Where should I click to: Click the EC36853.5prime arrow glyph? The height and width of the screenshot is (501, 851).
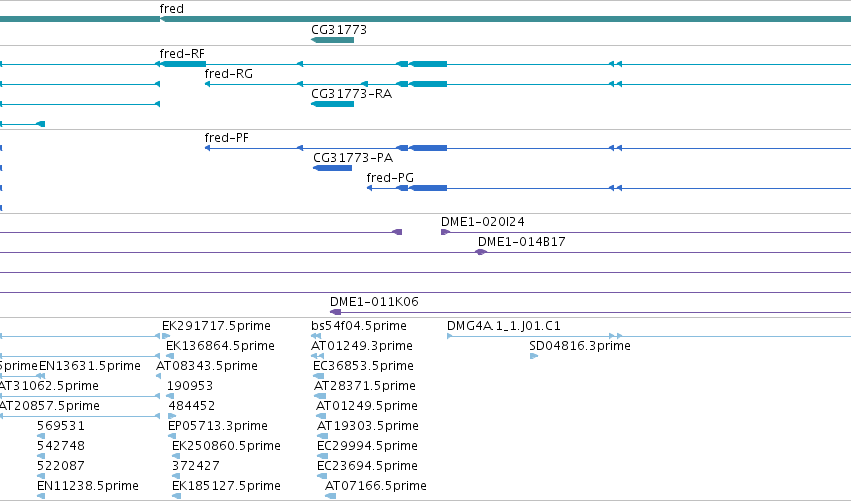point(319,376)
